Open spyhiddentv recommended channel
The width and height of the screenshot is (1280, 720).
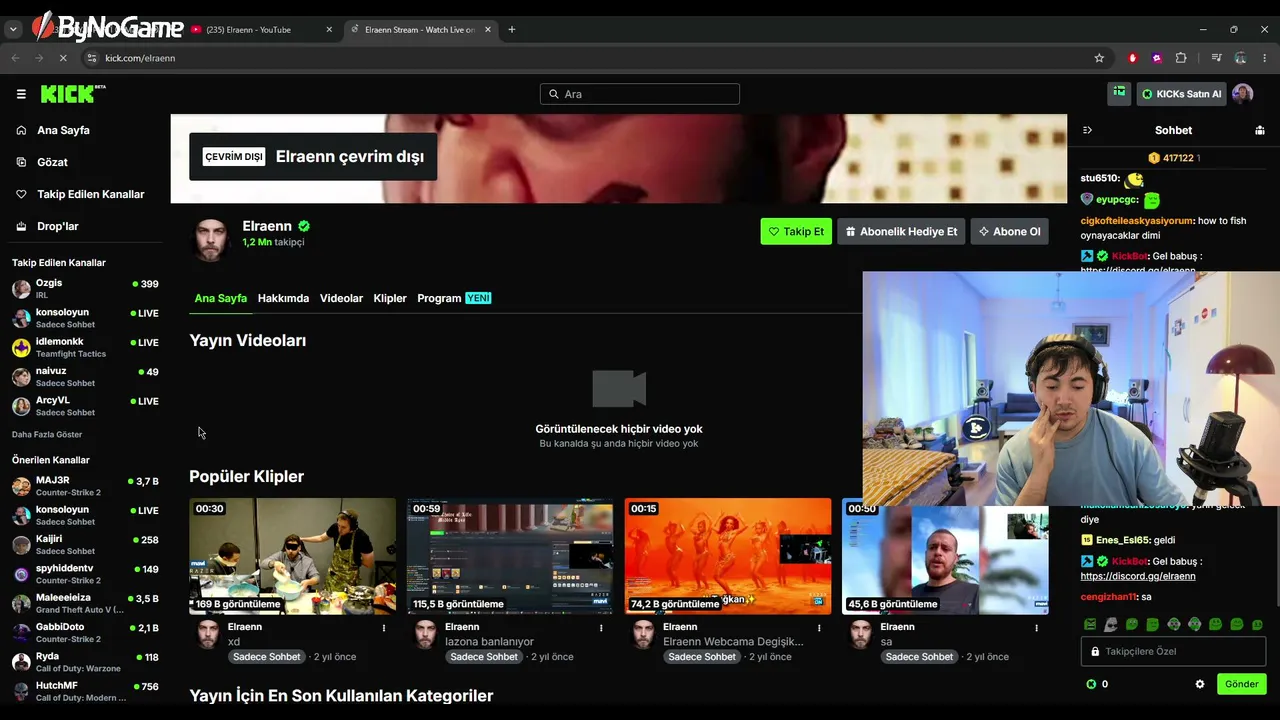(85, 574)
